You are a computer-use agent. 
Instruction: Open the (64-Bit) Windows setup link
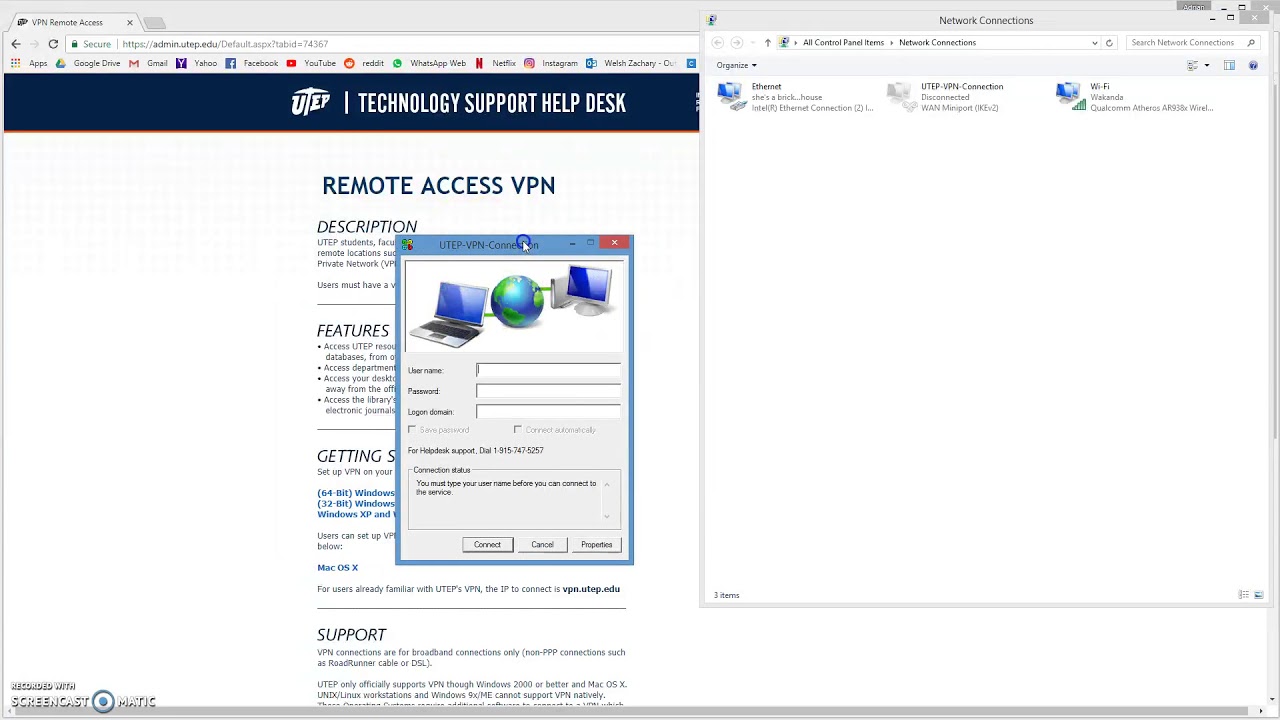click(356, 493)
